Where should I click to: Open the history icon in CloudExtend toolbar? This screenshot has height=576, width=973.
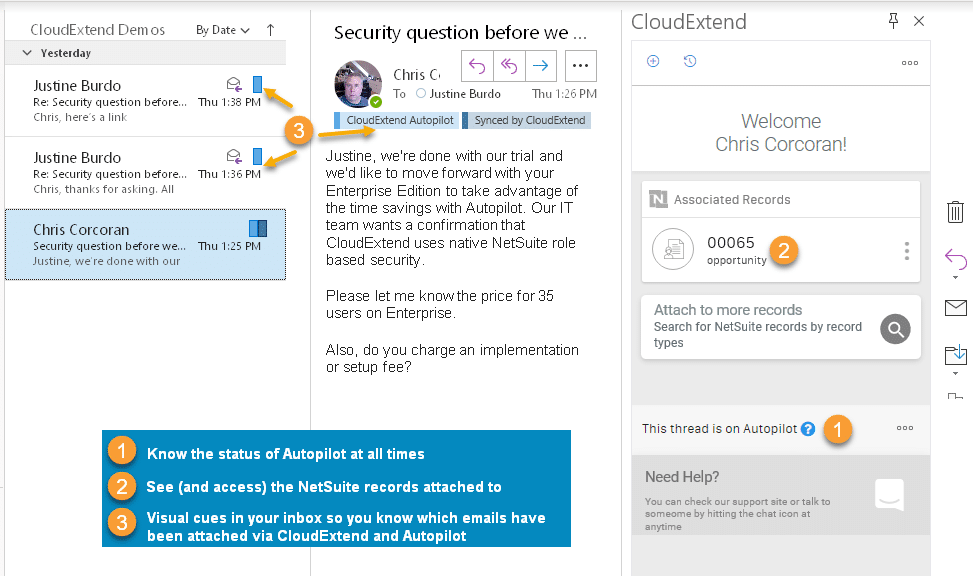(690, 62)
